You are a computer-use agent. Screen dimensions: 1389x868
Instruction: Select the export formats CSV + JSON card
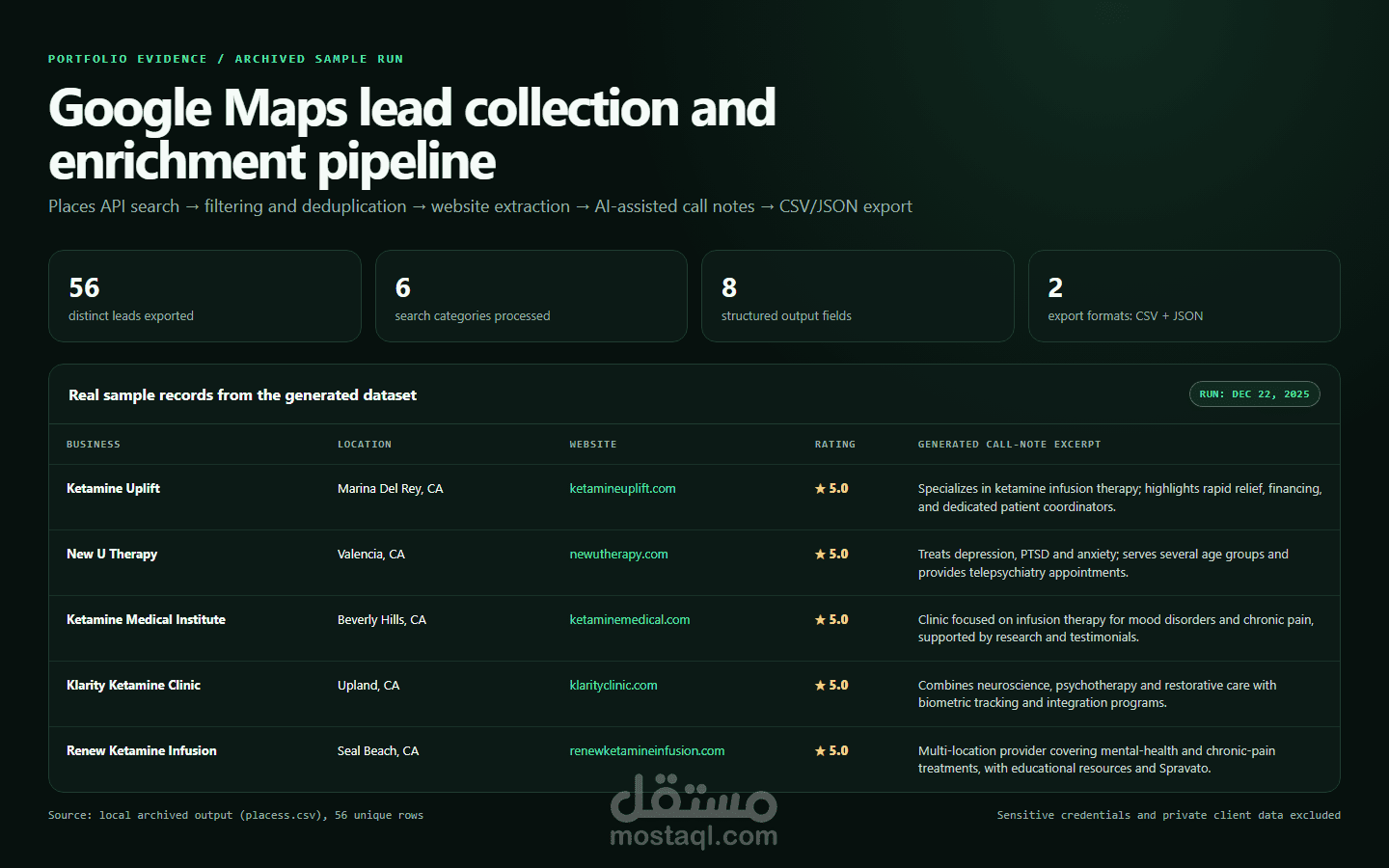click(1185, 296)
